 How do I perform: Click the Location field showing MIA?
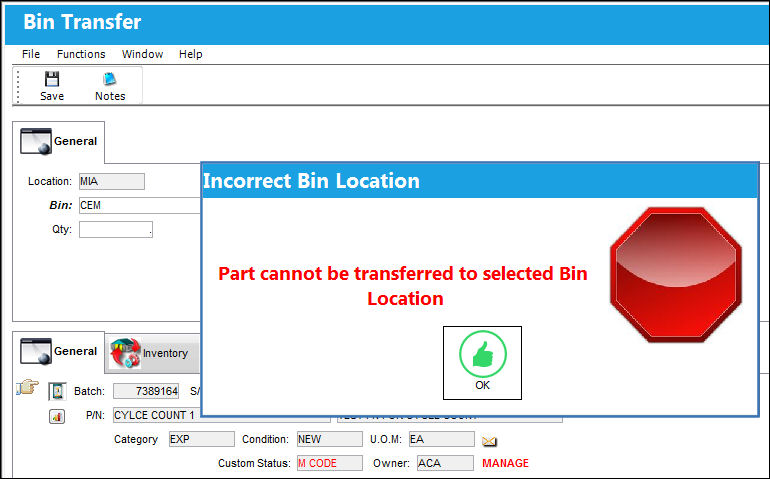coord(112,181)
